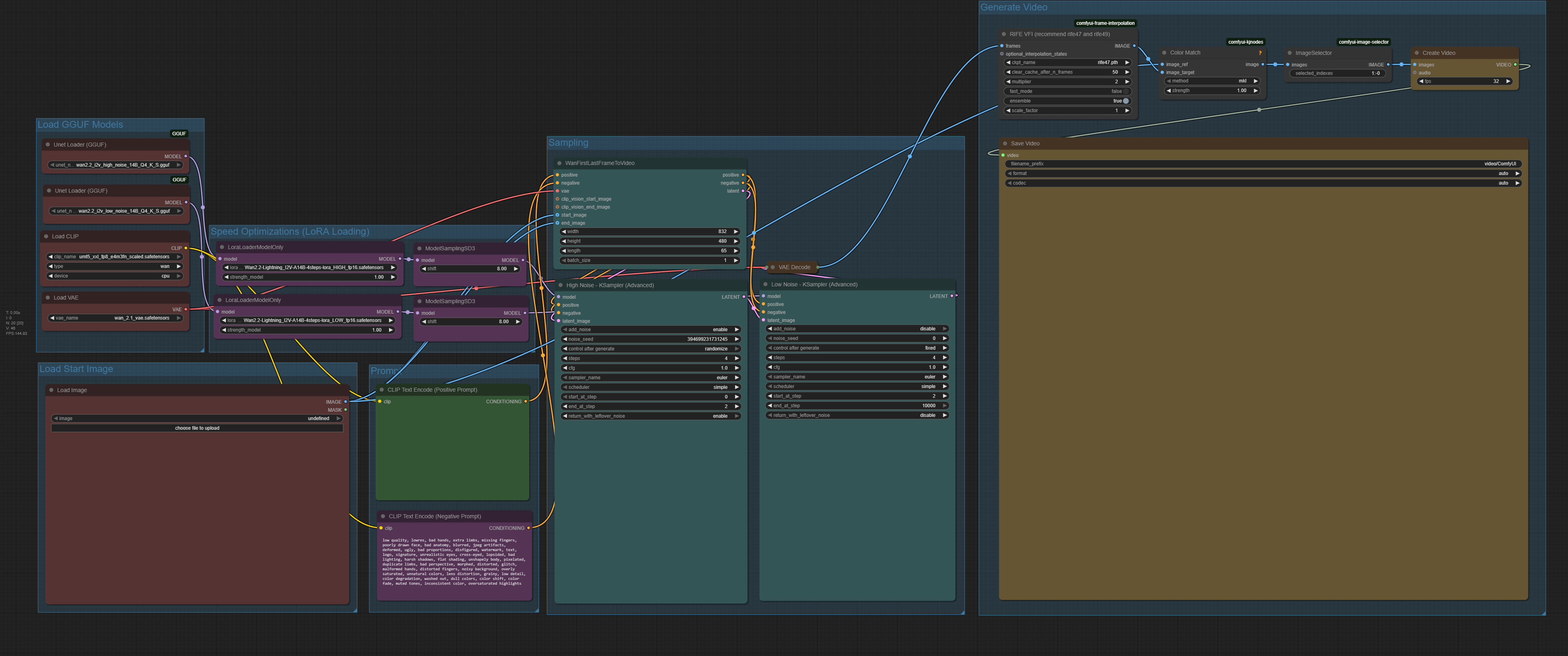
Task: Open the type dropdown showing wan
Action: (x=115, y=267)
